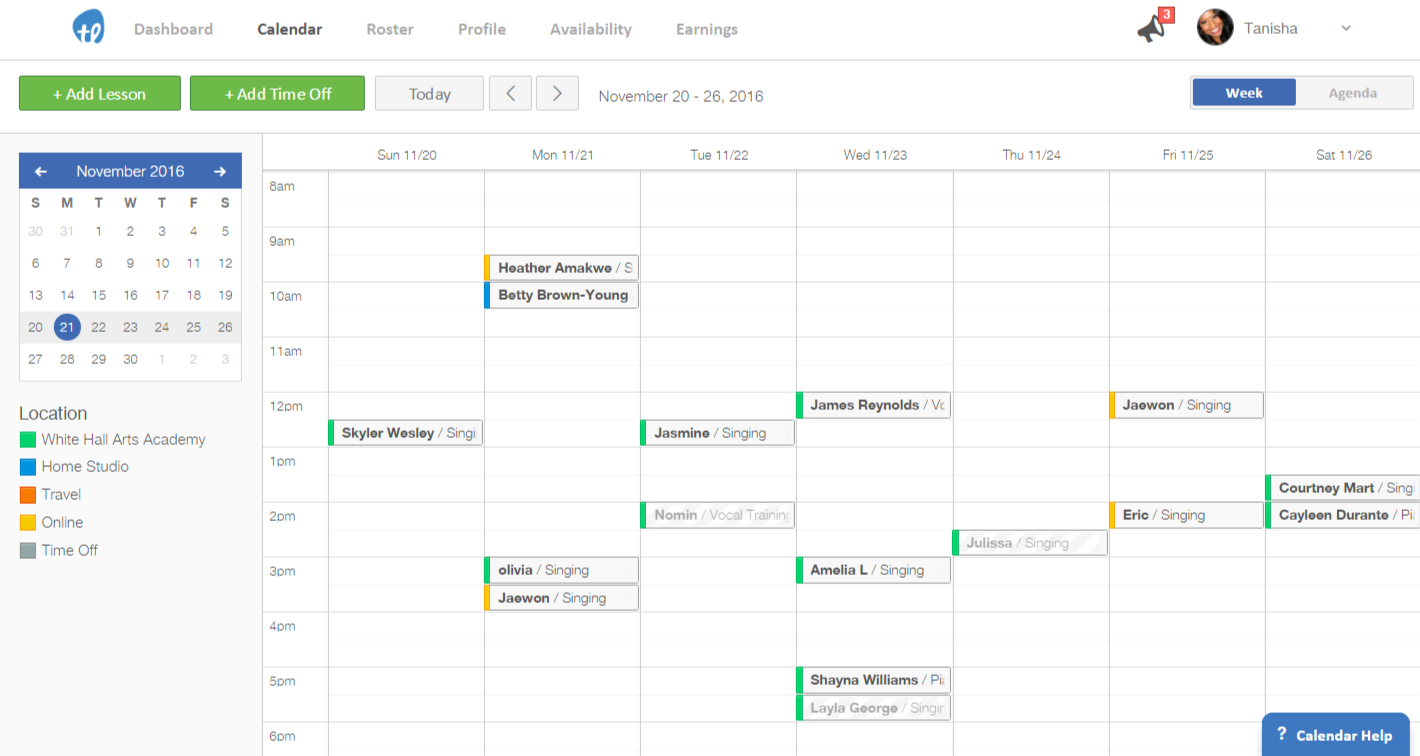This screenshot has width=1420, height=756.
Task: Open the announcements megaphone notifications
Action: 1152,28
